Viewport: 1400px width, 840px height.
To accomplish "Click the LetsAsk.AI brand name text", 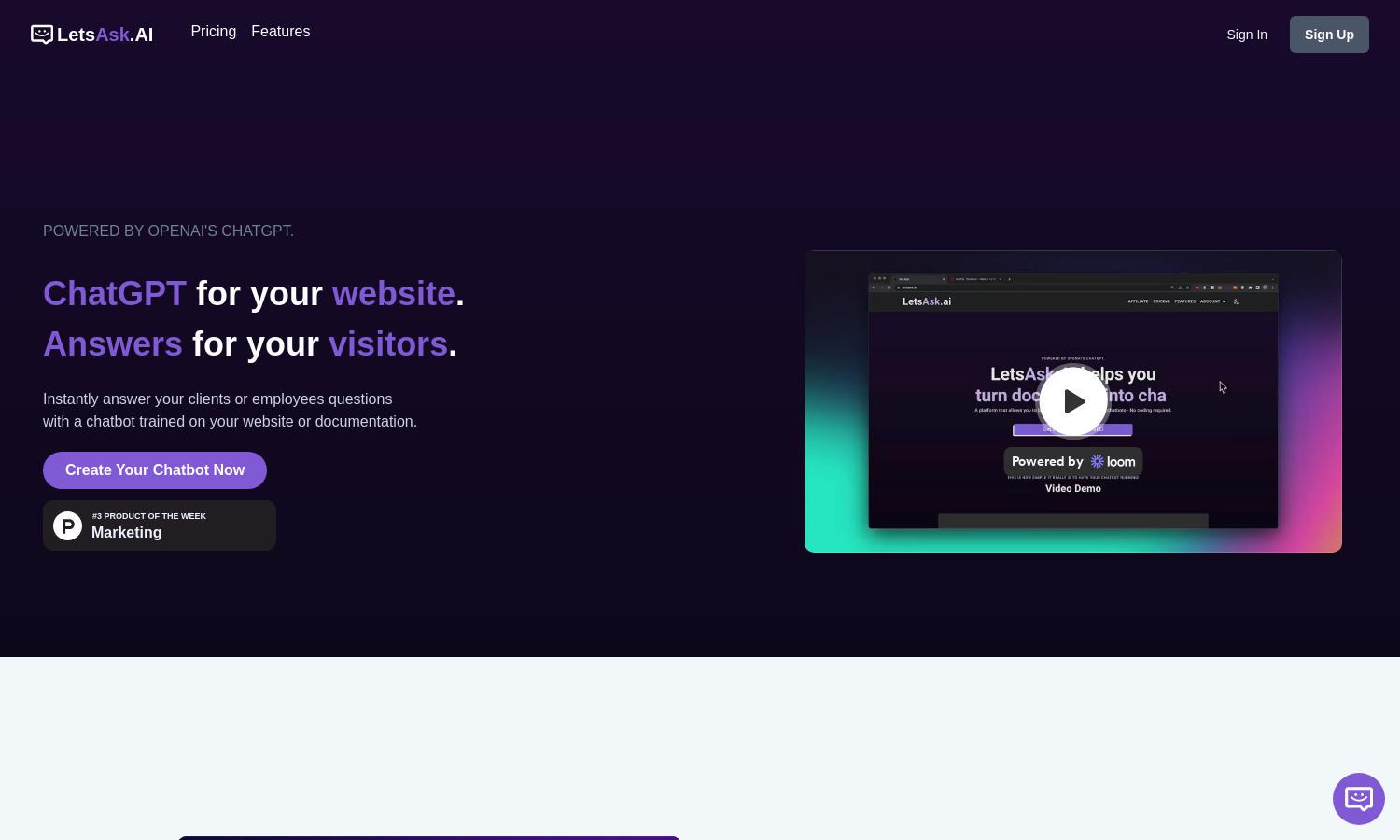I will pos(105,35).
